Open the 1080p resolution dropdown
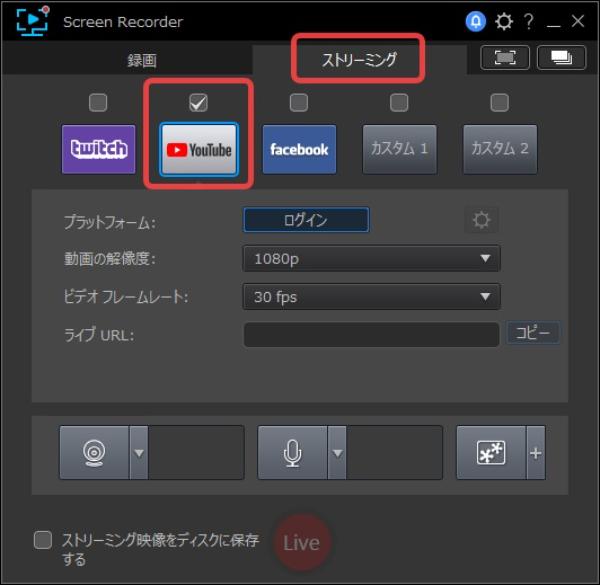The image size is (600, 585). point(372,259)
